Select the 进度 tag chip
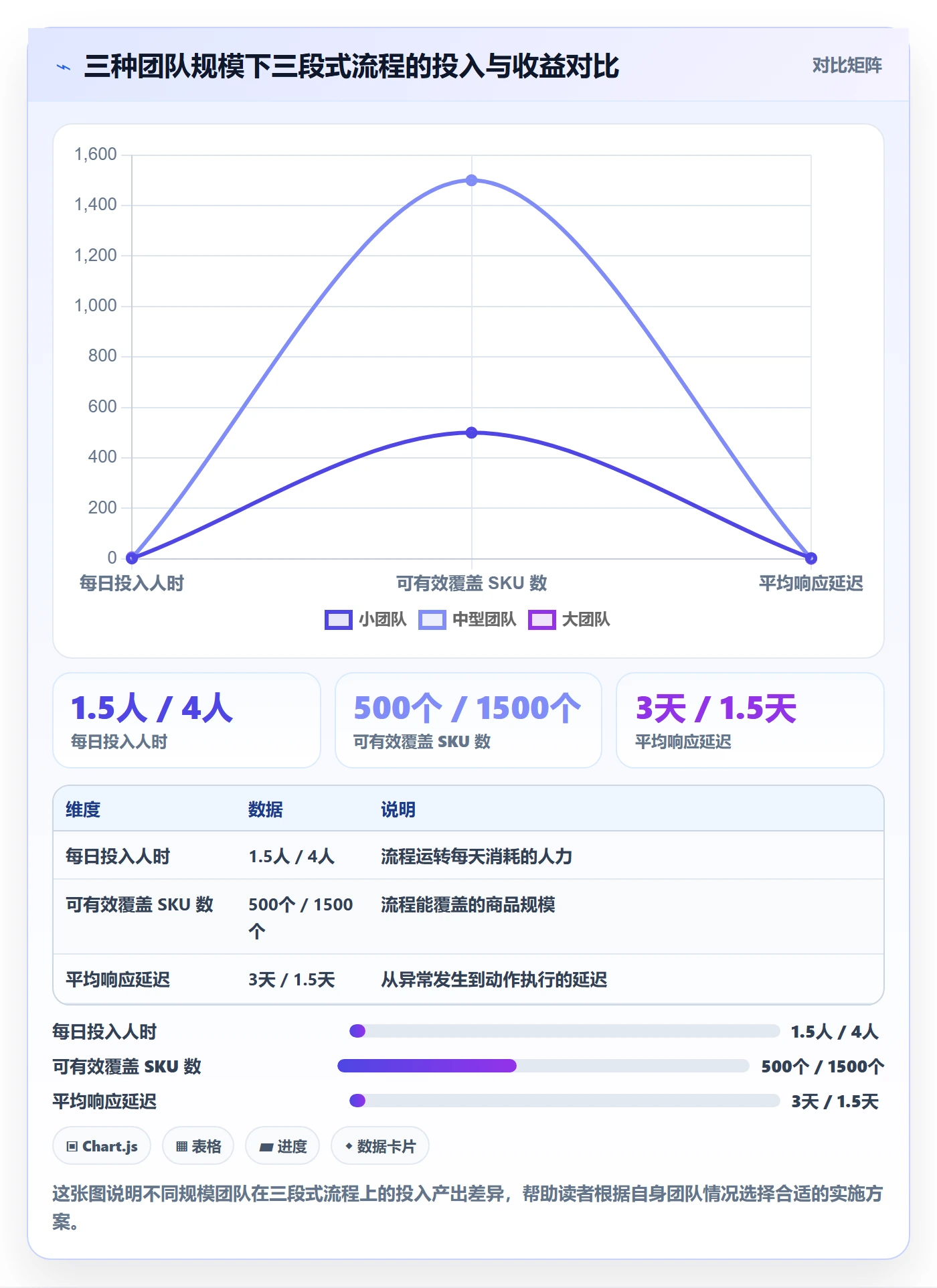Screen dimensions: 937x1288 [x=282, y=1146]
